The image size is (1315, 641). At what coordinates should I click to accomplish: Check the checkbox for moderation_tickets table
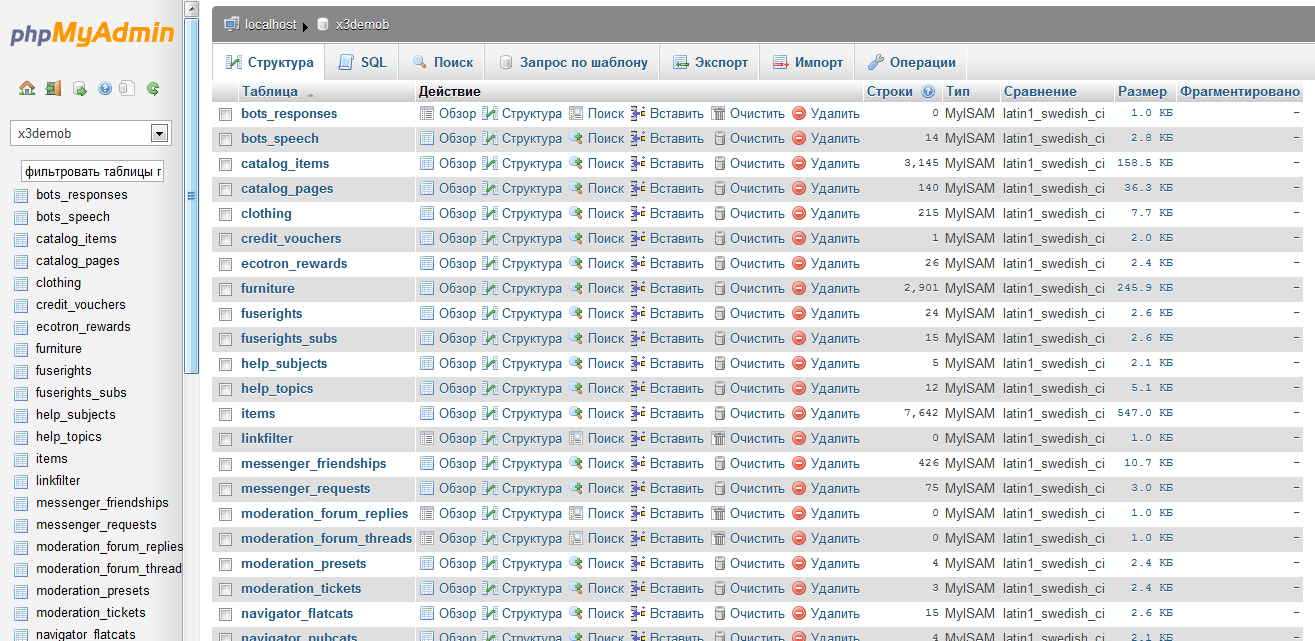click(x=224, y=588)
